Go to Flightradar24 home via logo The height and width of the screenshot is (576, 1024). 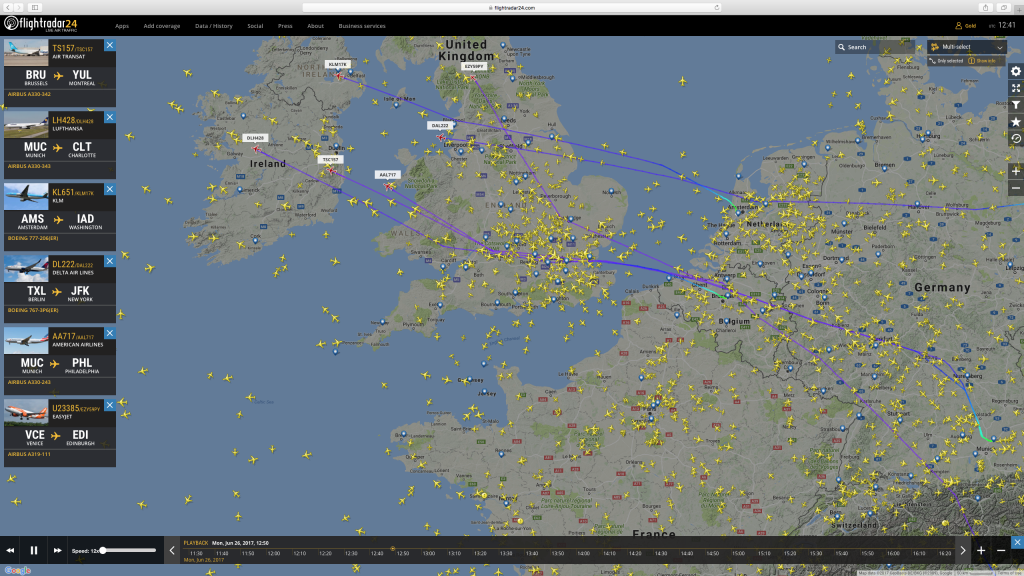tap(40, 24)
